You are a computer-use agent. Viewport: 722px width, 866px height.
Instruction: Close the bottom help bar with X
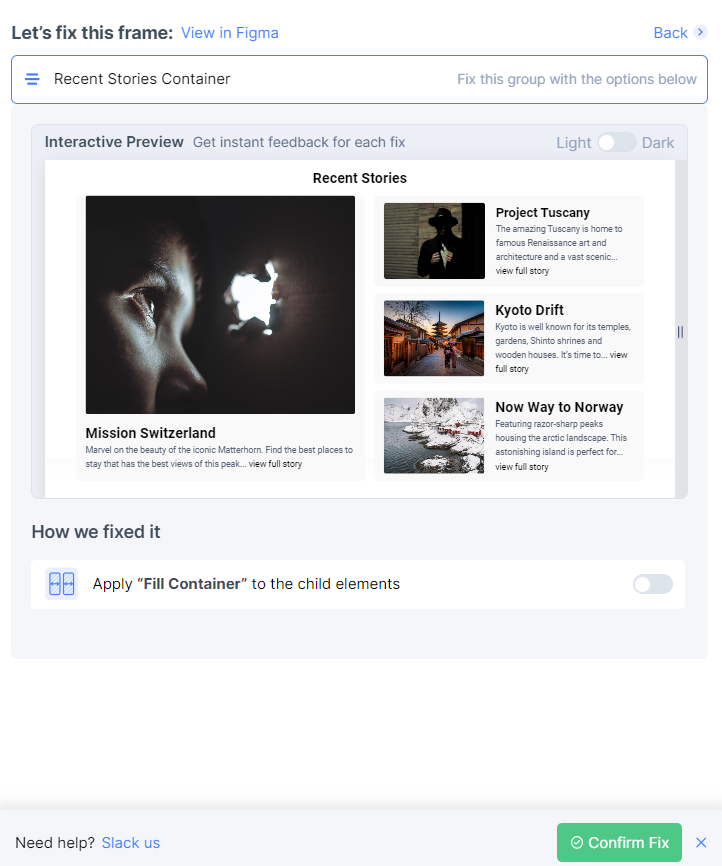[701, 842]
